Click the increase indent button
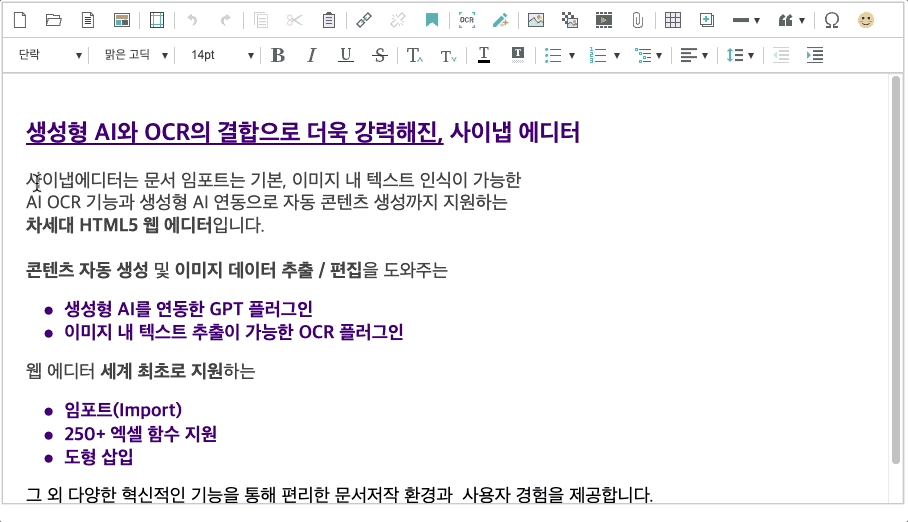This screenshot has height=522, width=908. click(x=815, y=55)
